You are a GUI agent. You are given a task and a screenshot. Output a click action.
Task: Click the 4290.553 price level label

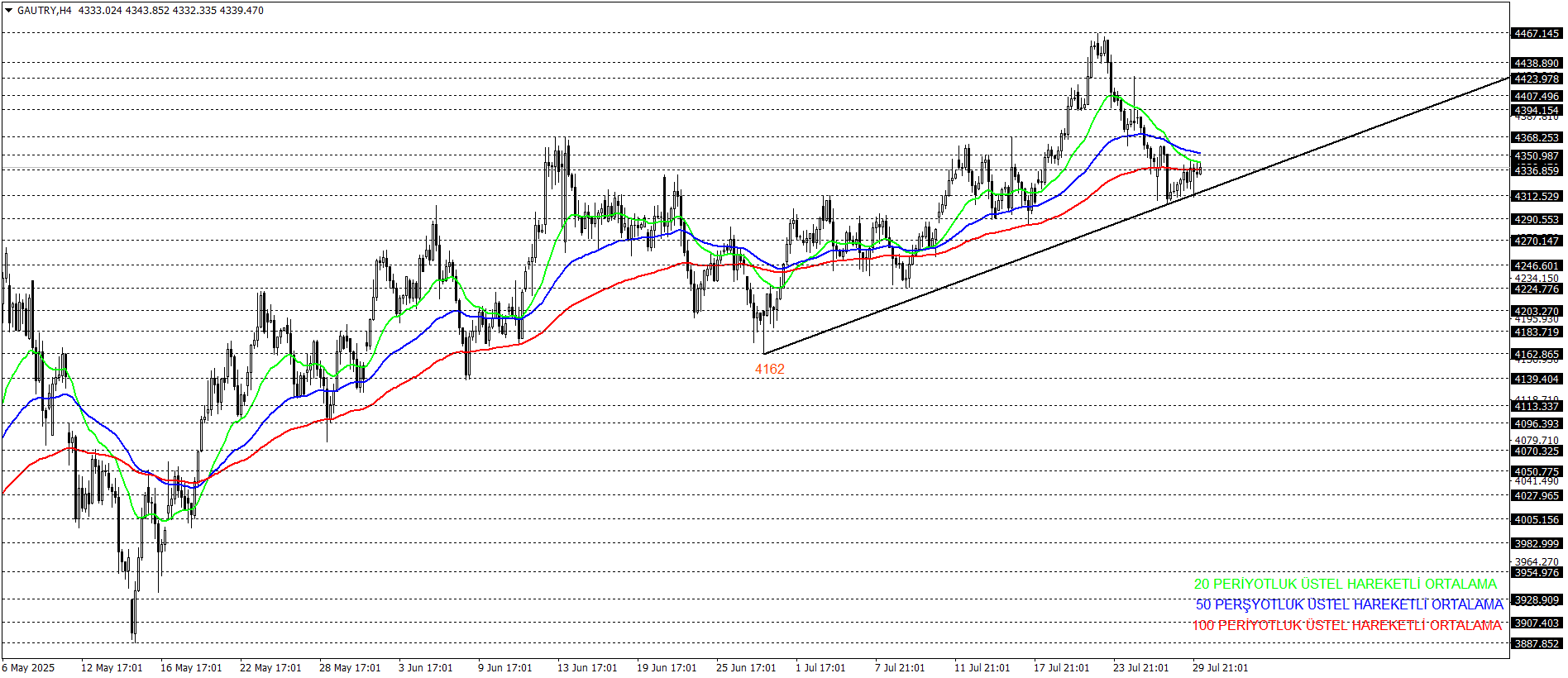tap(1537, 220)
